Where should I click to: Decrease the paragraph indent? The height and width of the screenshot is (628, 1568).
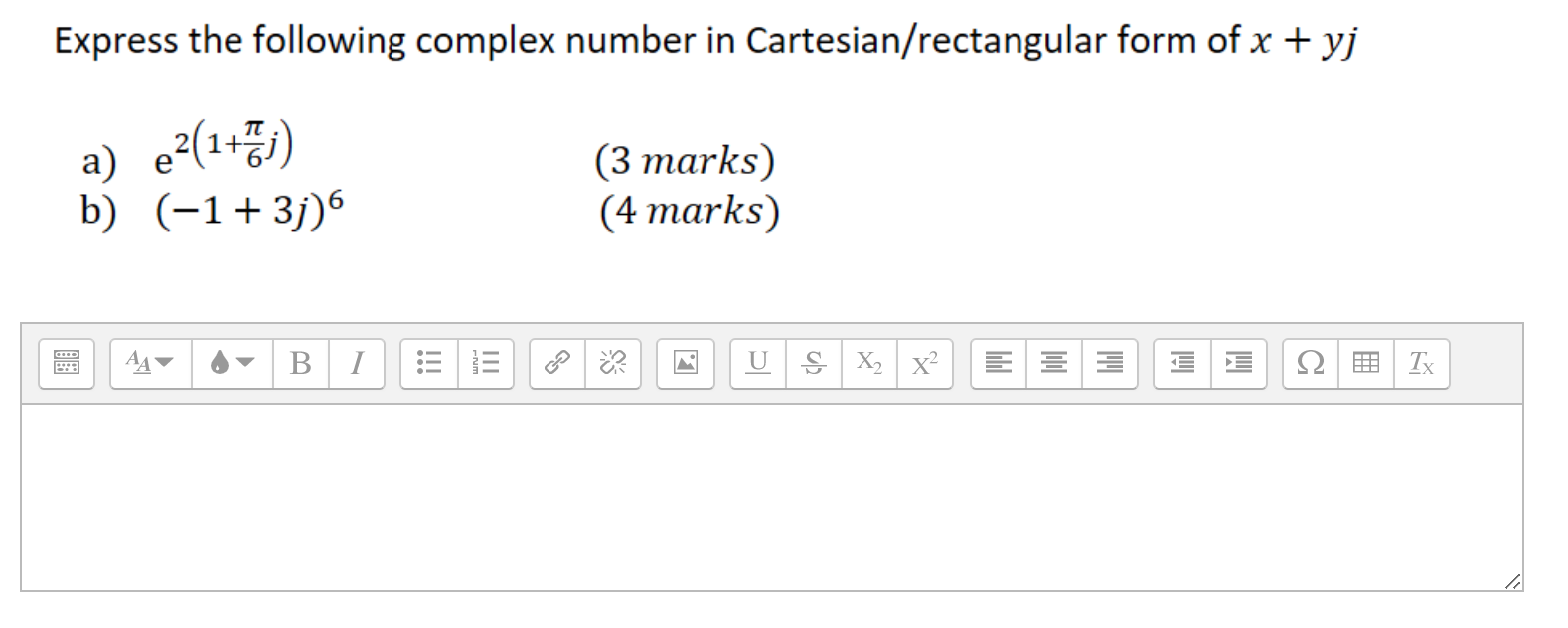[x=1182, y=364]
